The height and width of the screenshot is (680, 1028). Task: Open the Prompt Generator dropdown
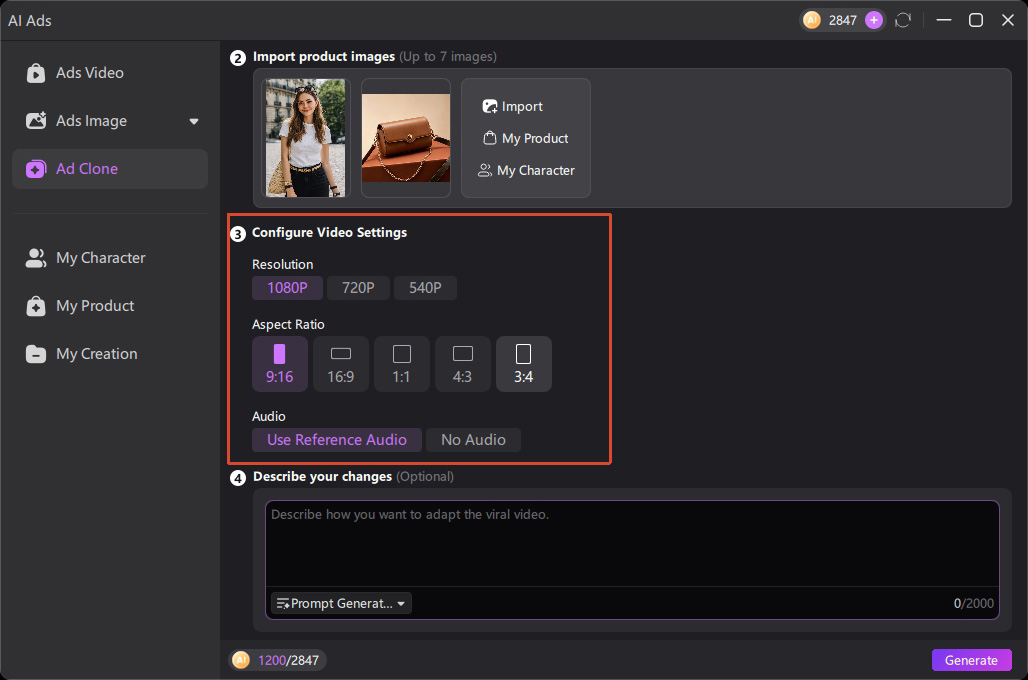pos(341,603)
